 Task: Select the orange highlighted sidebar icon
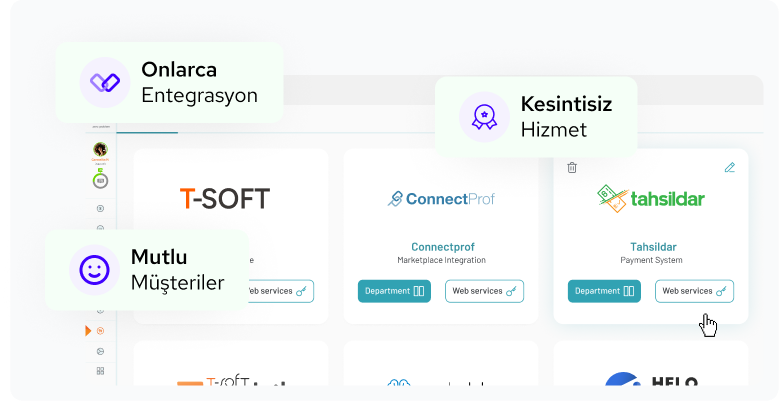pos(100,330)
